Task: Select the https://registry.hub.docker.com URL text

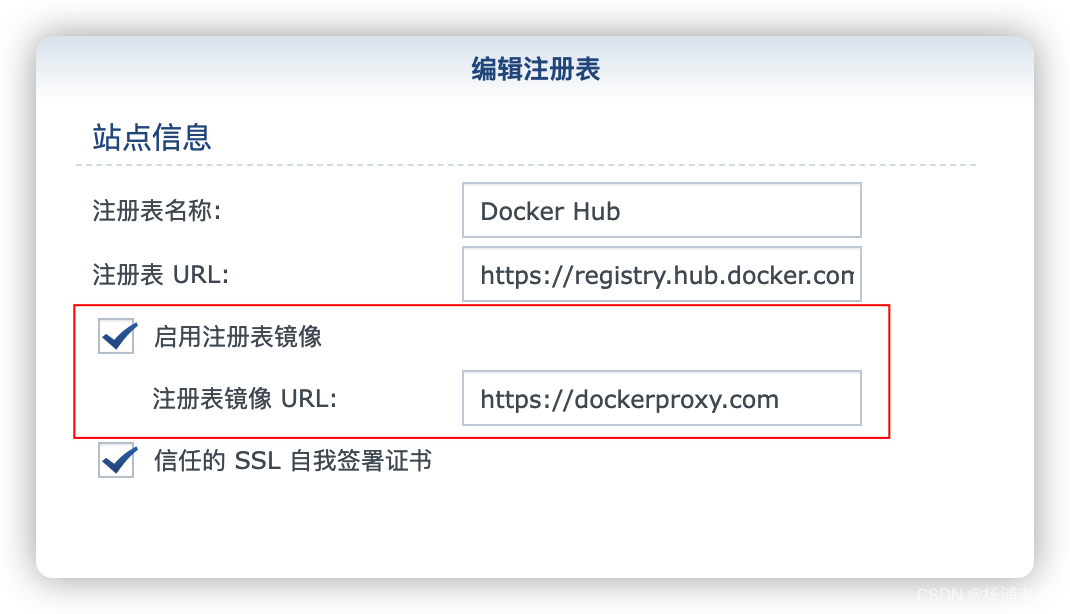Action: 661,274
